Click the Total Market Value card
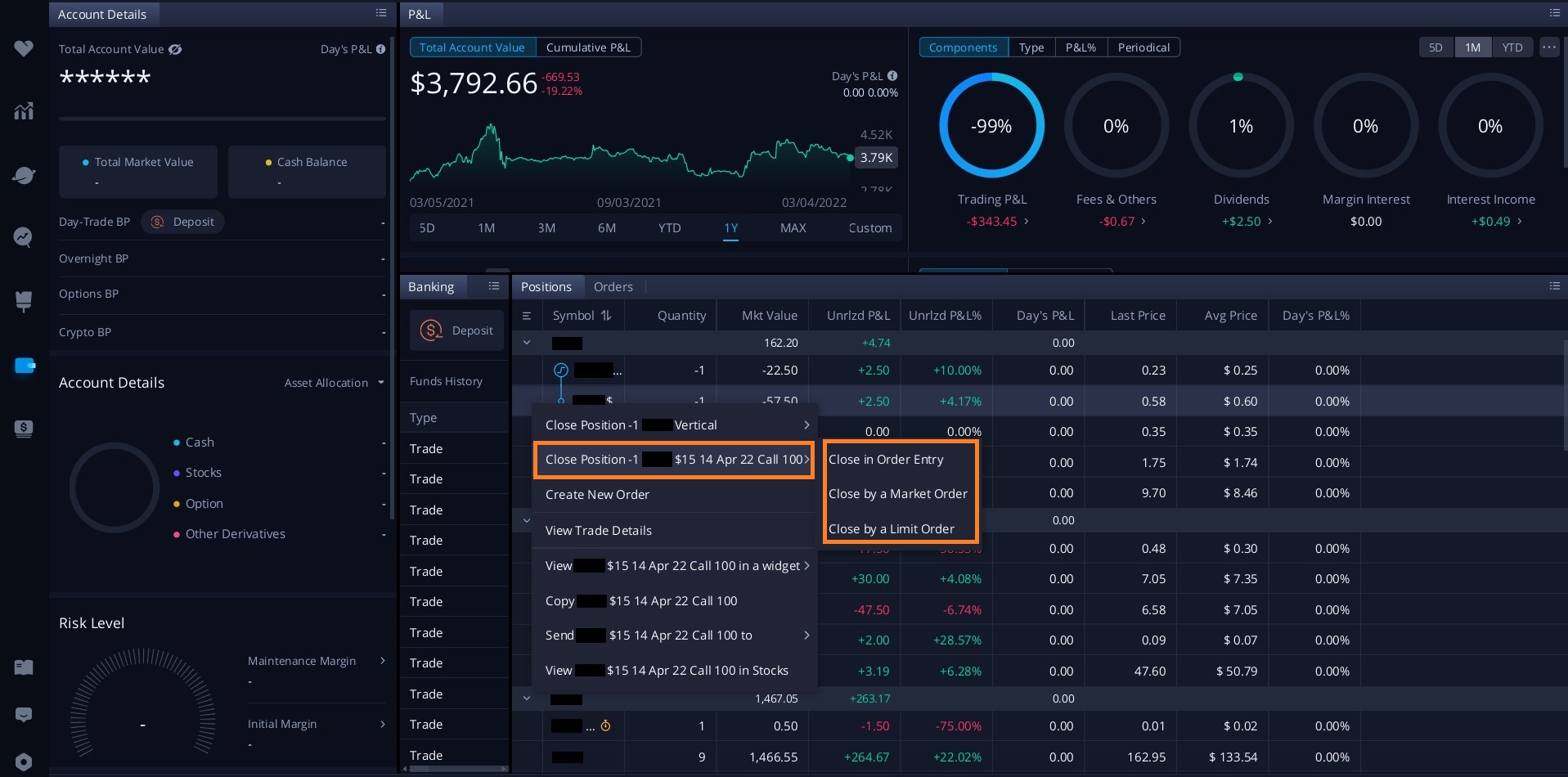The width and height of the screenshot is (1568, 777). coord(138,172)
